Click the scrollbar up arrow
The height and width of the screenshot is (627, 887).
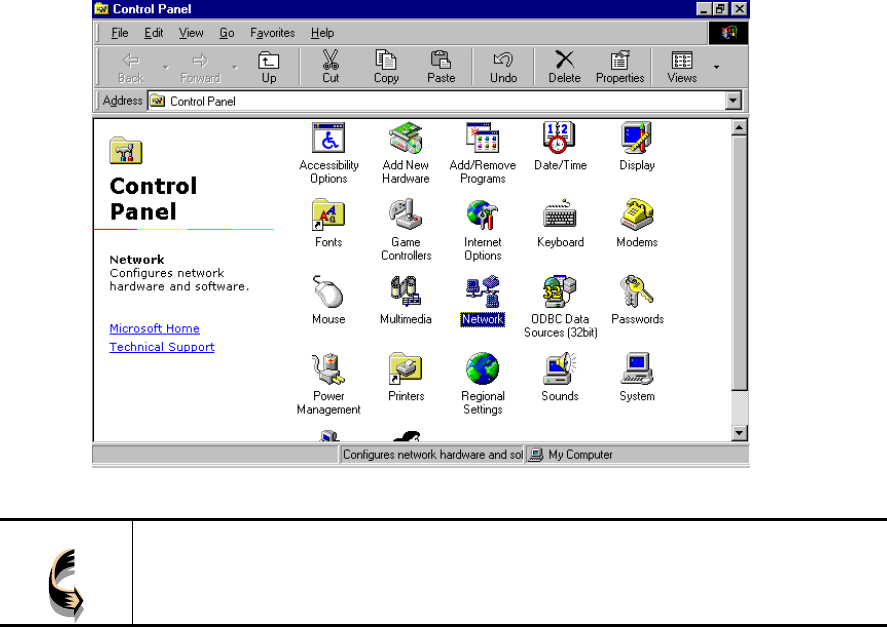point(739,127)
